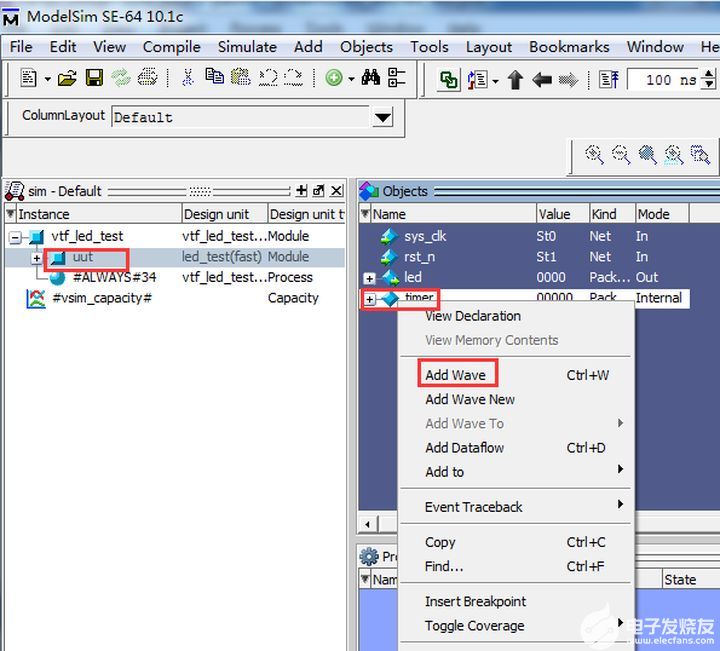Expand the timer signal in Objects
The height and width of the screenshot is (651, 720).
tap(369, 299)
